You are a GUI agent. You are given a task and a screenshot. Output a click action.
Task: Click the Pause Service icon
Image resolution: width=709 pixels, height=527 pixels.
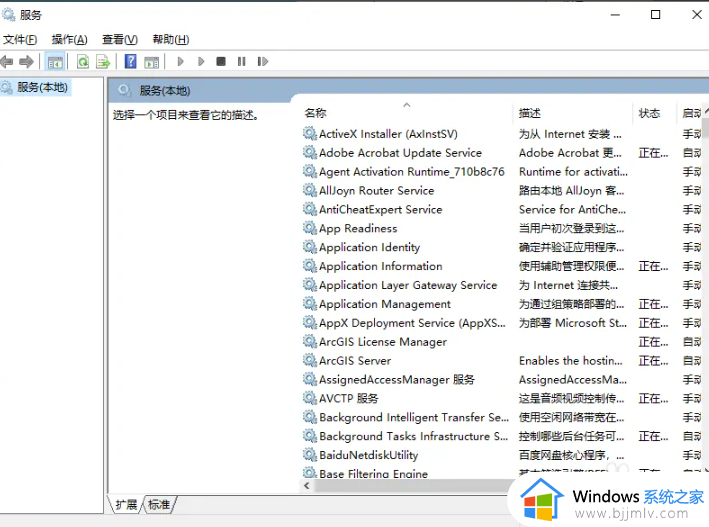[241, 61]
